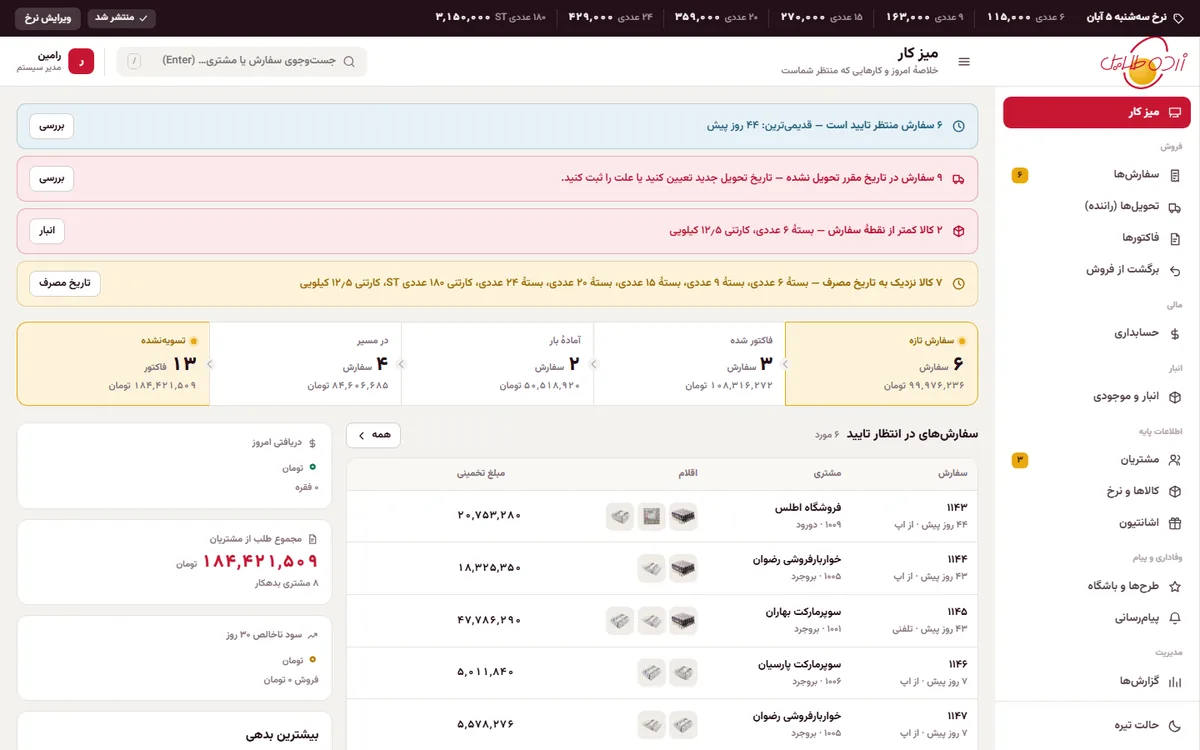
Task: Click بررسی on the pending confirmation alert
Action: pyautogui.click(x=51, y=126)
